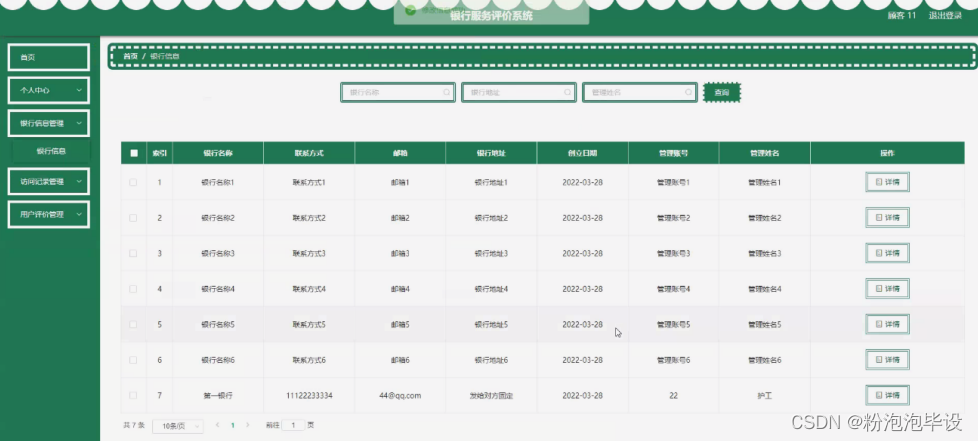Expand the 个人中心 sidebar menu
Screen dimensions: 978x441
pyautogui.click(x=49, y=90)
